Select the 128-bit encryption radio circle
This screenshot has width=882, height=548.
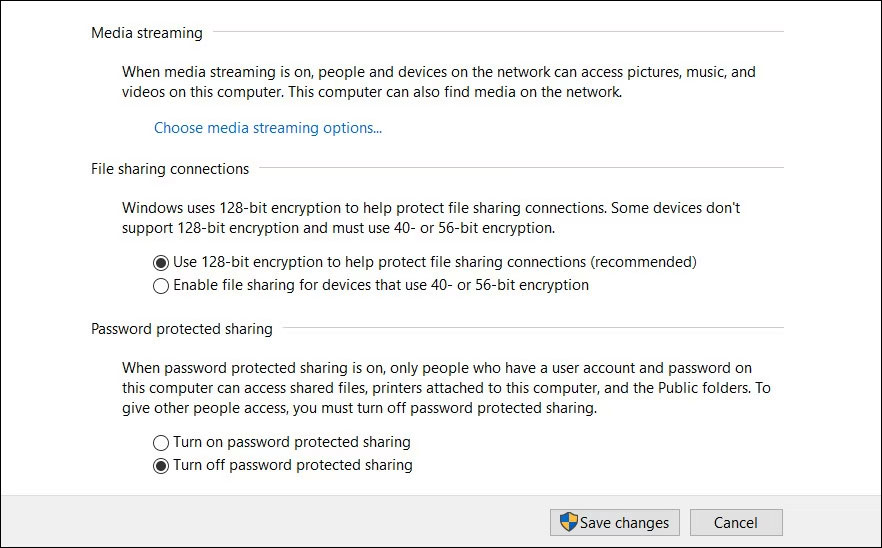point(161,262)
